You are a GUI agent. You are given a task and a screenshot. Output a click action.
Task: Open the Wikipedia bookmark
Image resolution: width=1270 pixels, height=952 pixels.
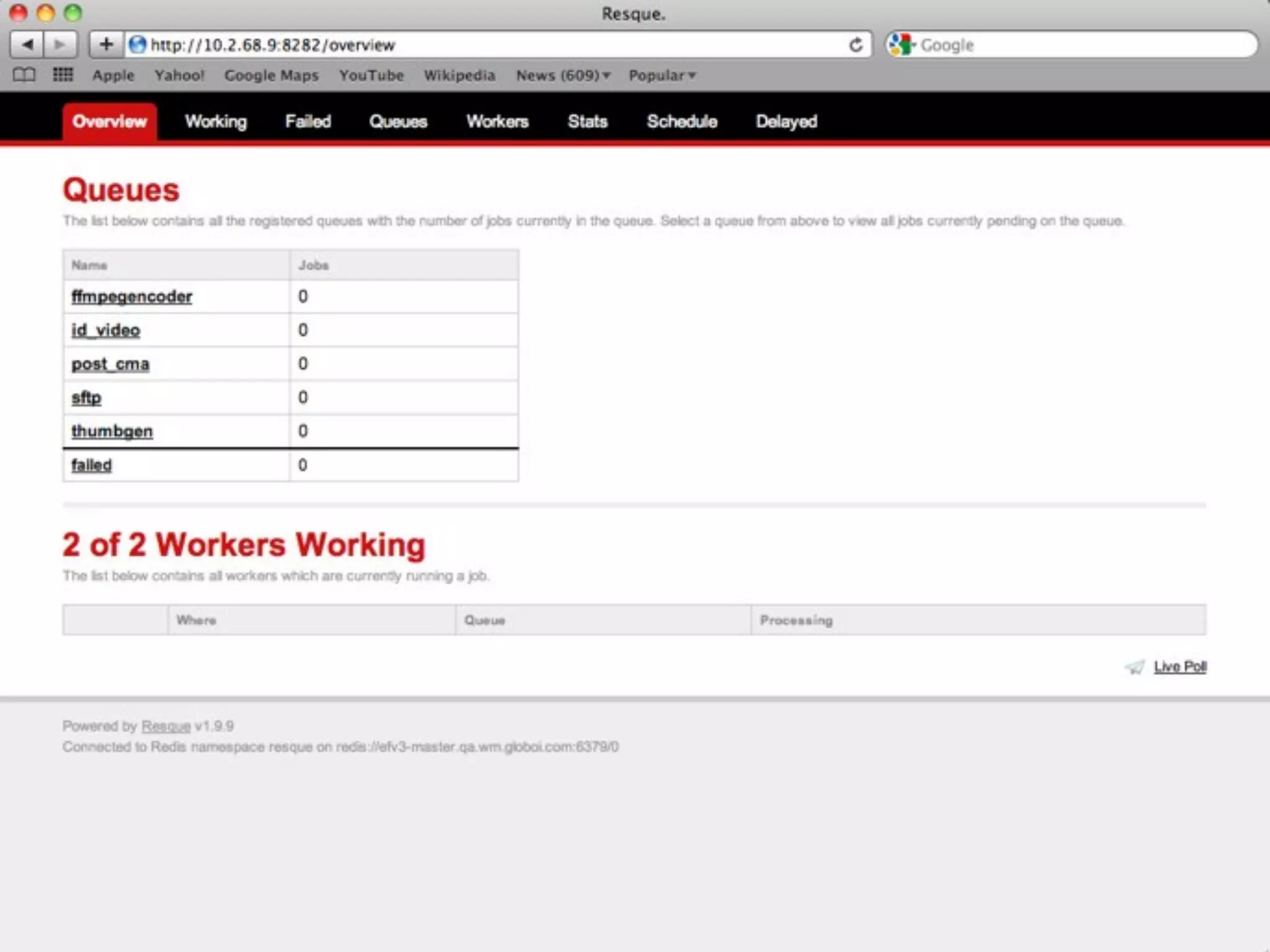459,76
